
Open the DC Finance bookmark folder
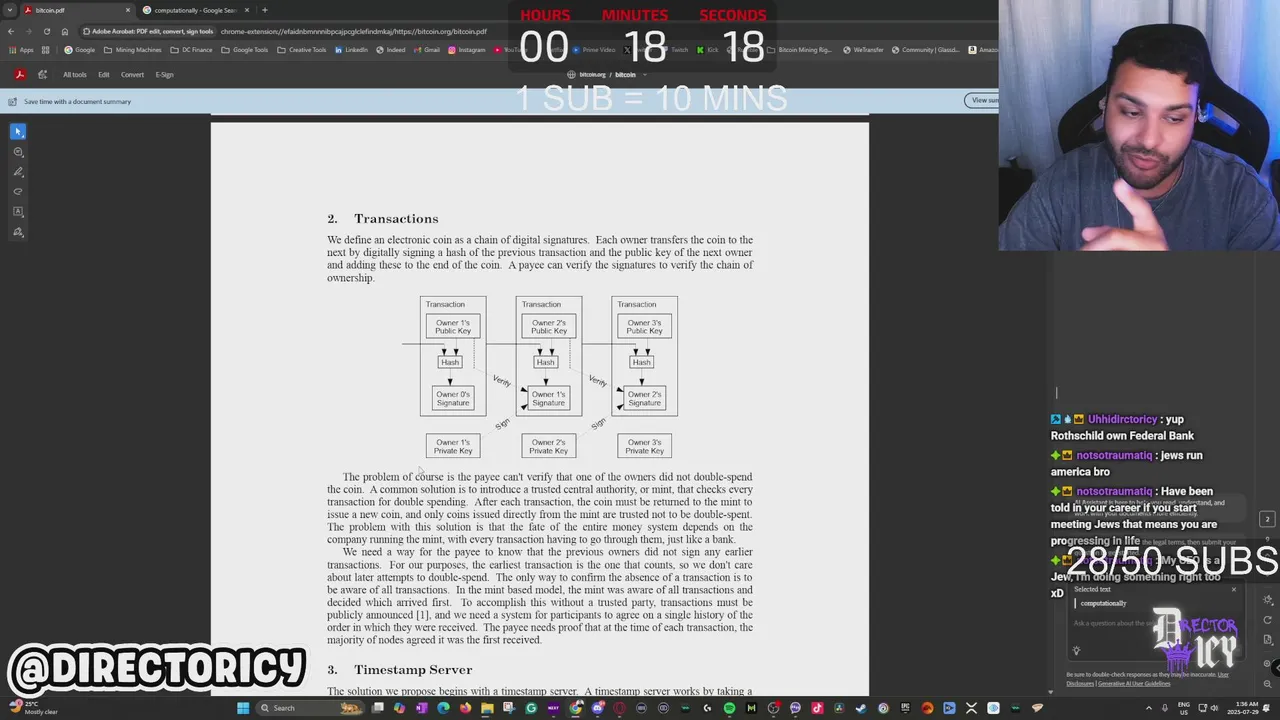[x=191, y=50]
